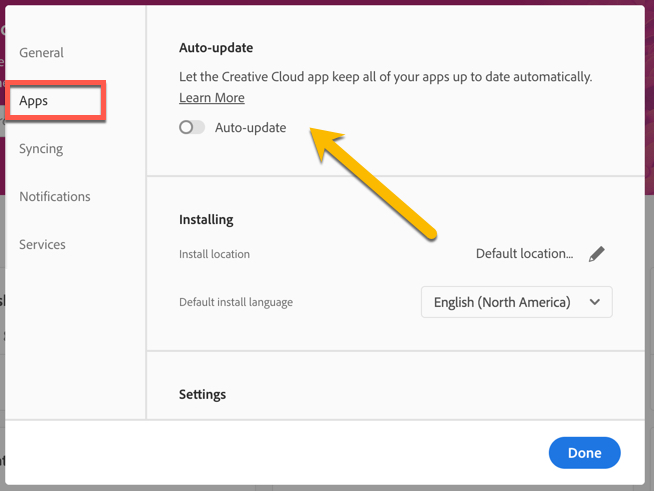654x491 pixels.
Task: Select the Apps tab in sidebar
Action: click(x=34, y=101)
